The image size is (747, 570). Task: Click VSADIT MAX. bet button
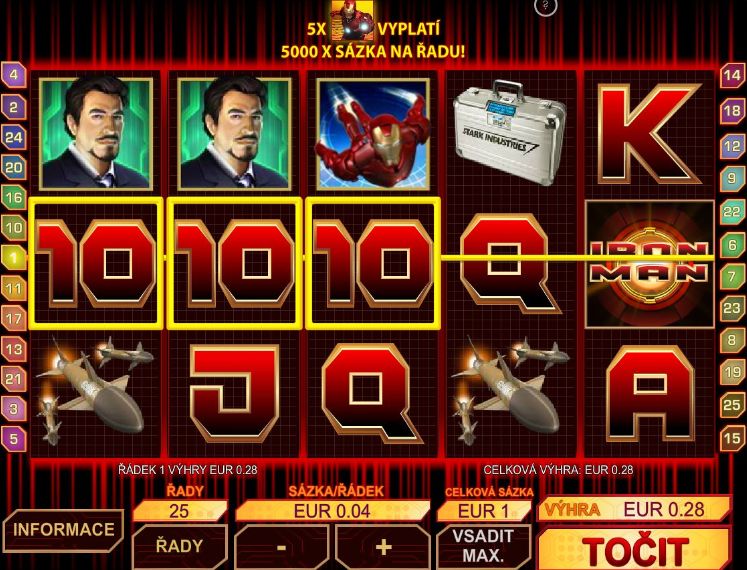click(x=483, y=547)
